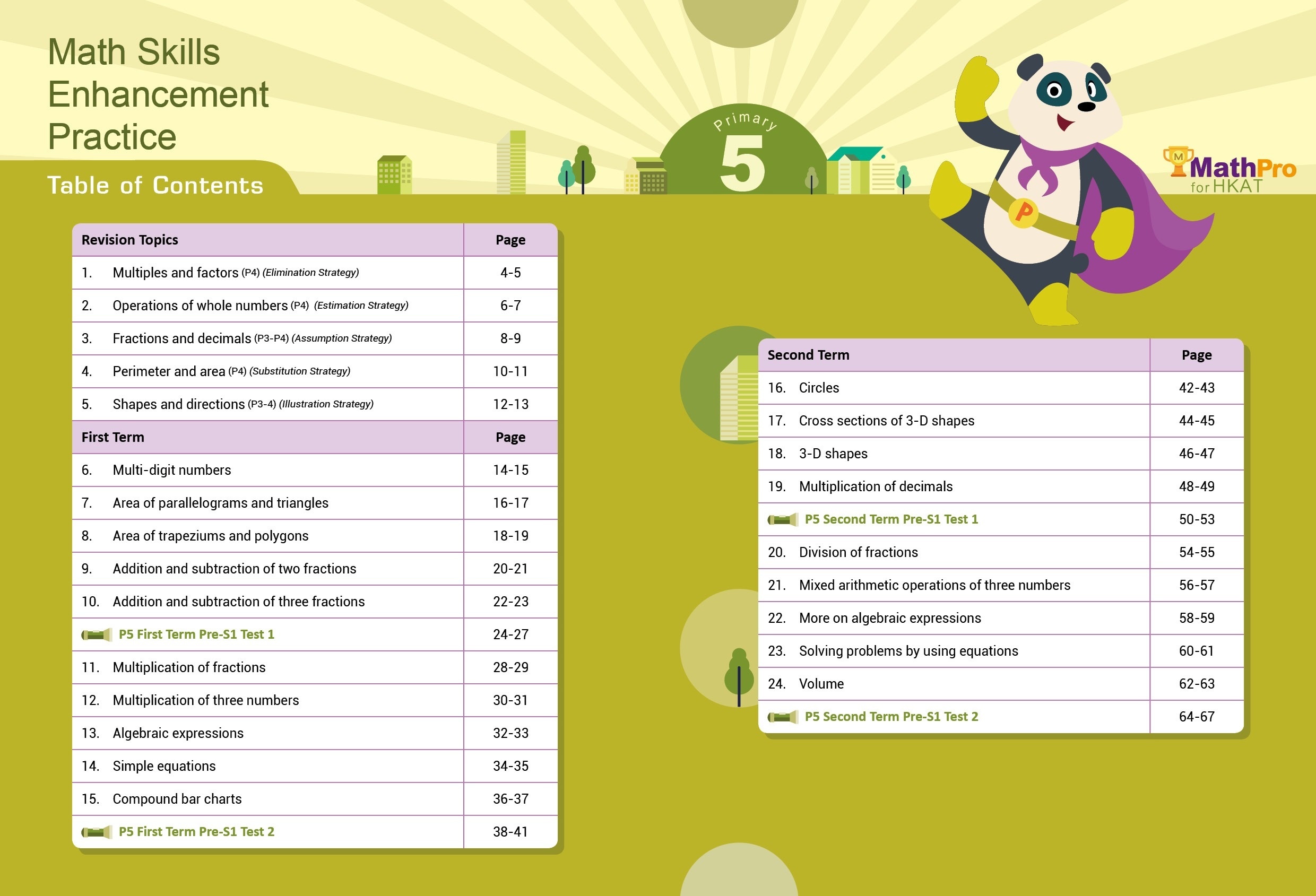Viewport: 1316px width, 896px height.
Task: Select Multiplication of fractions topic
Action: click(x=189, y=667)
